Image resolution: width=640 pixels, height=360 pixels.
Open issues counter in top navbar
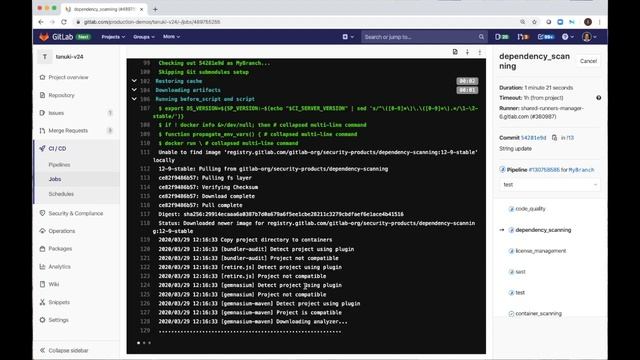click(x=502, y=37)
